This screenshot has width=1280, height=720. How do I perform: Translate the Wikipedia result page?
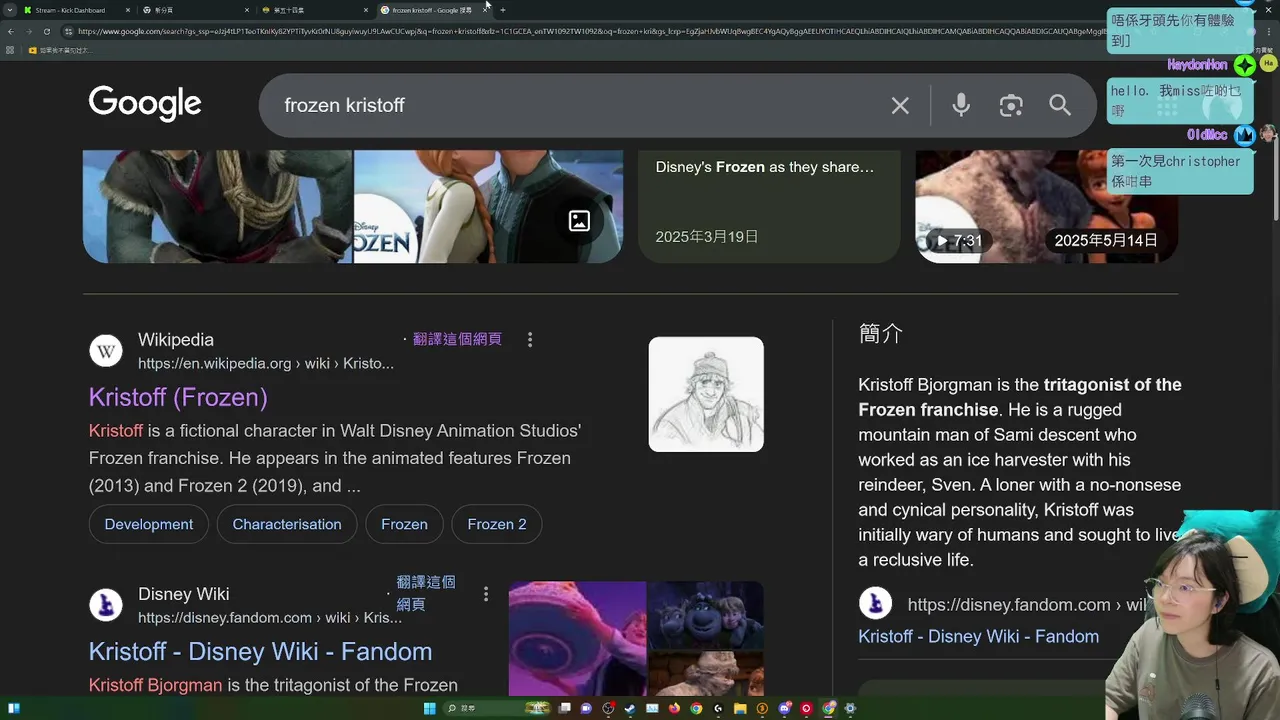pyautogui.click(x=457, y=339)
